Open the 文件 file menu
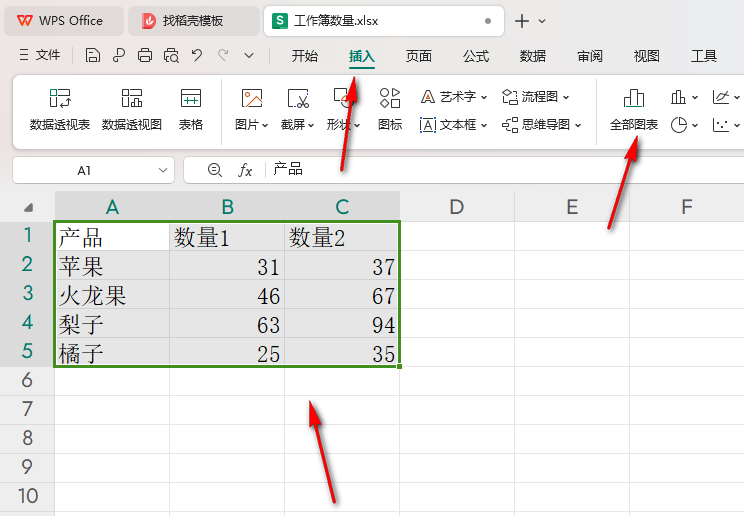 pos(40,55)
